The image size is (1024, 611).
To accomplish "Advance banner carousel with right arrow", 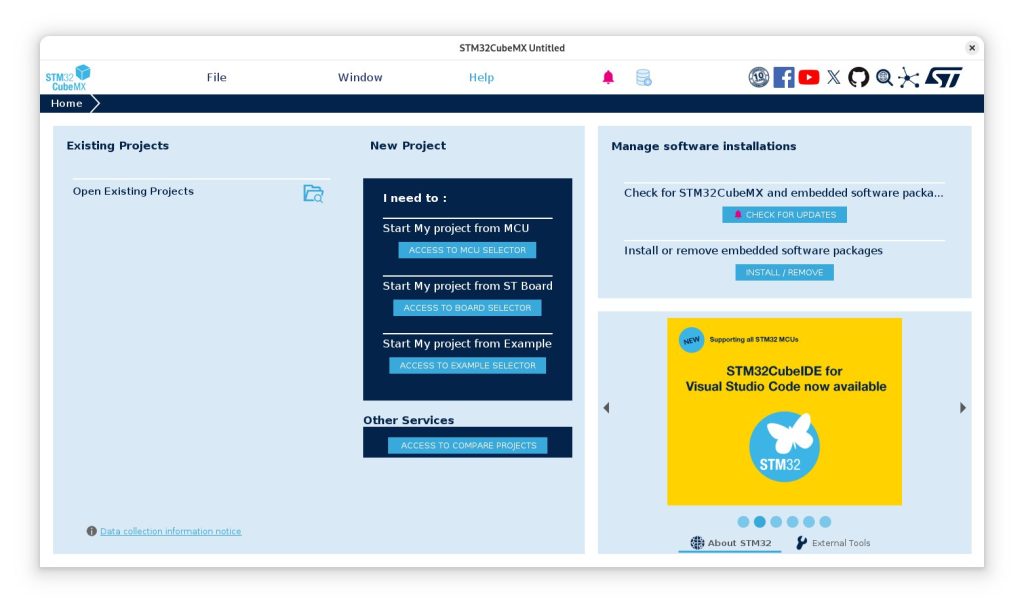I will pos(963,408).
